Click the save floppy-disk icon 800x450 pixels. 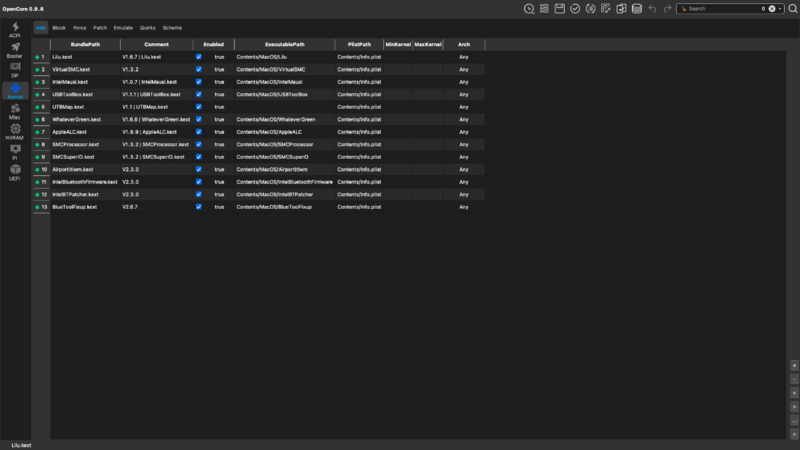(x=560, y=9)
